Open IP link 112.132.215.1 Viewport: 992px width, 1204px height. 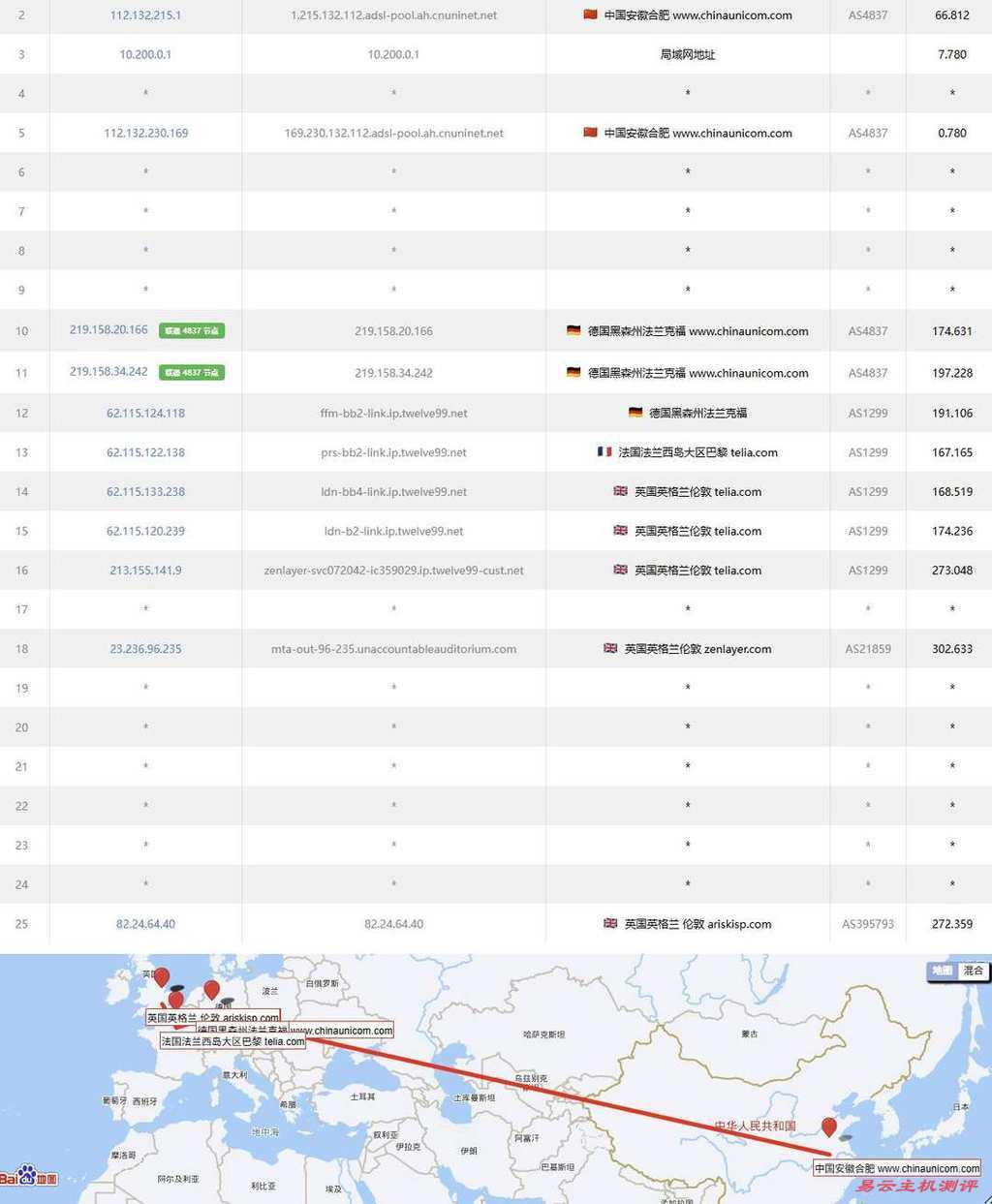tap(145, 15)
